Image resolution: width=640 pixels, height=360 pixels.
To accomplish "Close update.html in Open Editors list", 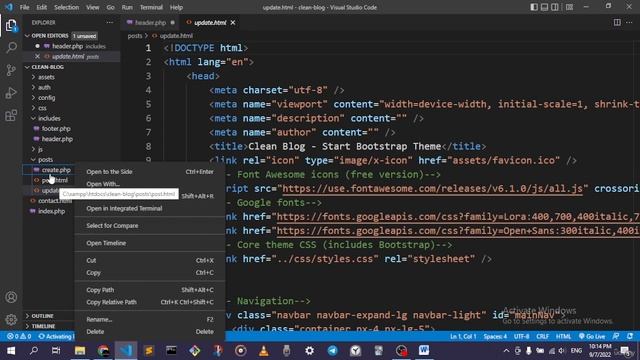I will 37,56.
